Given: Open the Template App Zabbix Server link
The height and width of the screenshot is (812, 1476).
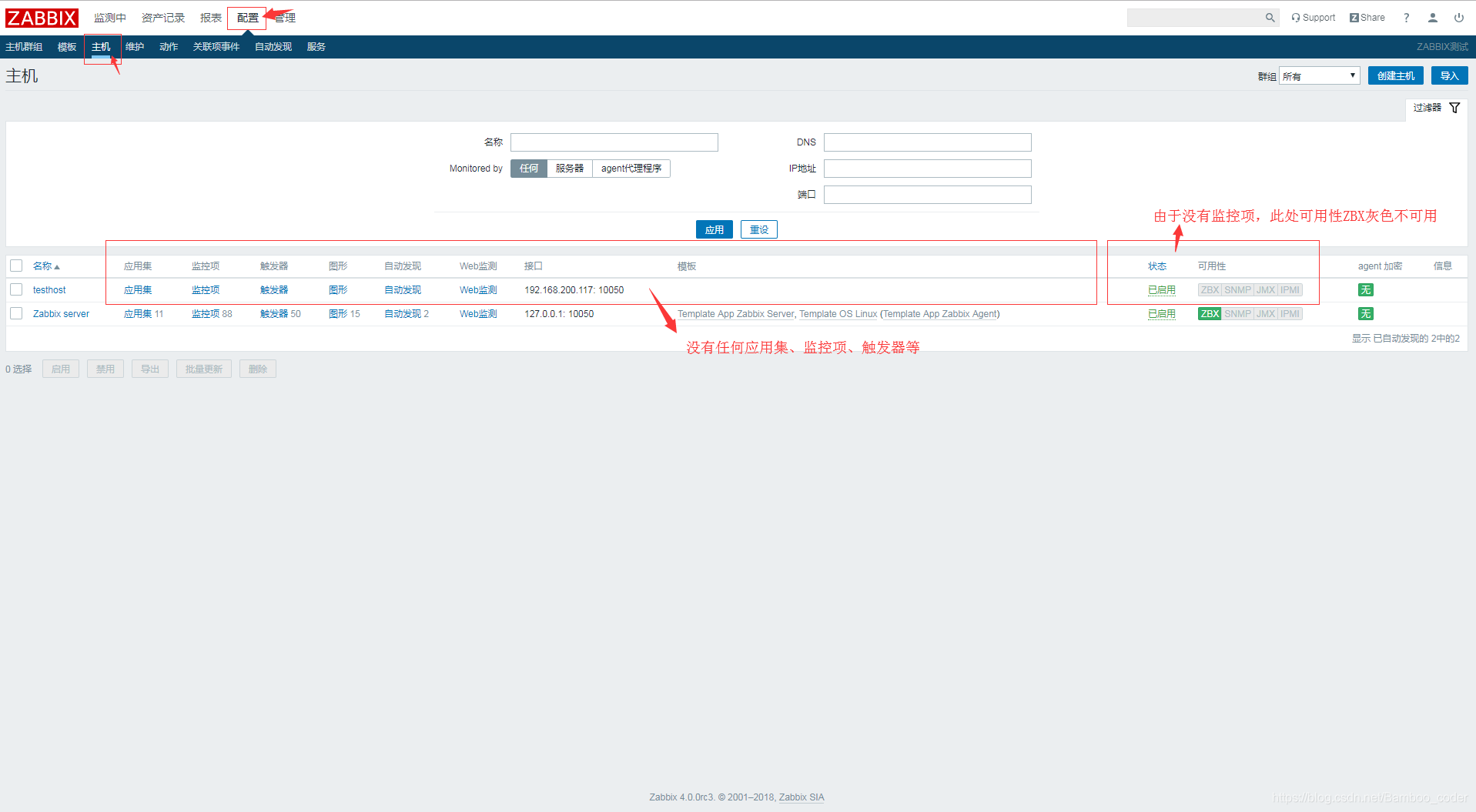Looking at the screenshot, I should (x=735, y=314).
